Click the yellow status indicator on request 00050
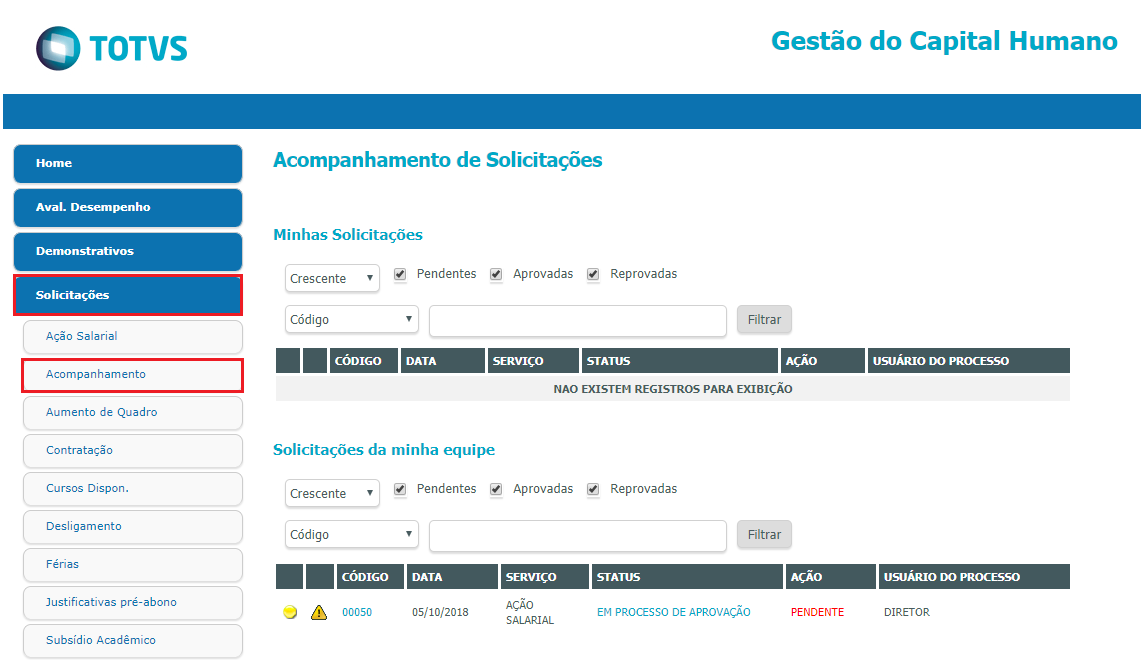 [289, 611]
